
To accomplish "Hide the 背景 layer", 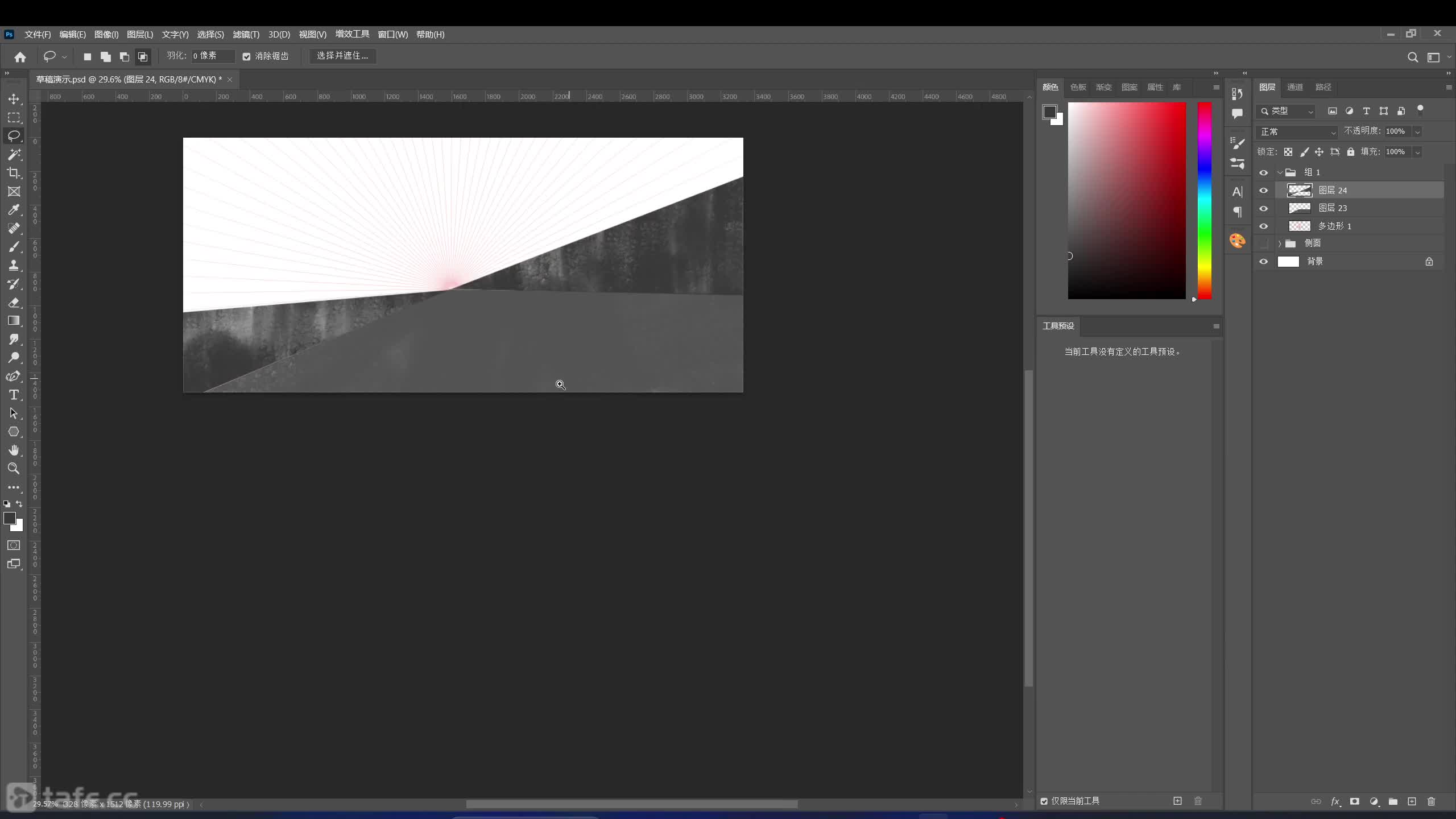I will pyautogui.click(x=1264, y=262).
